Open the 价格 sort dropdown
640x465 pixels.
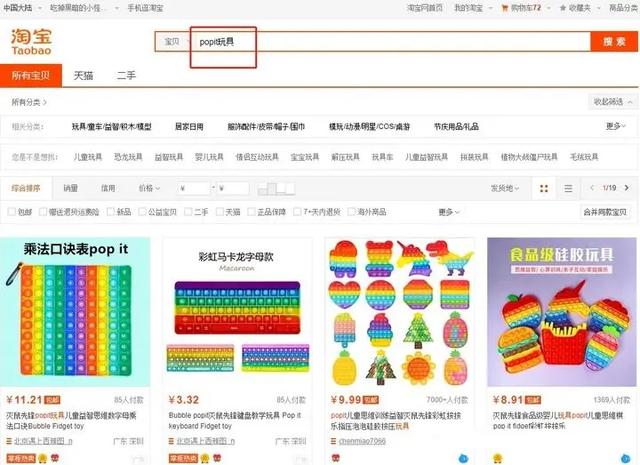pyautogui.click(x=149, y=188)
